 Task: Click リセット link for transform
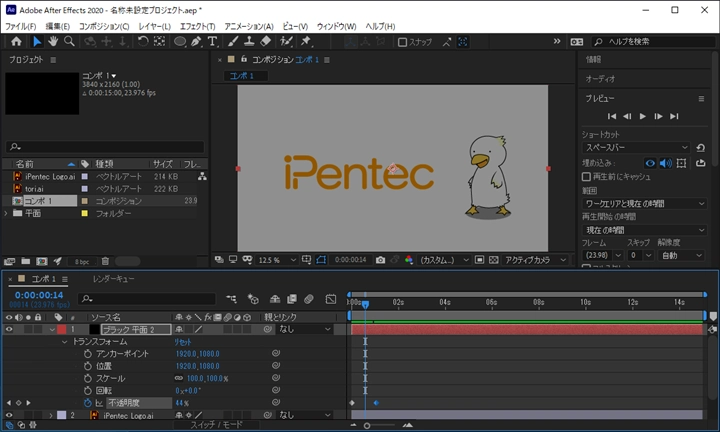(184, 341)
